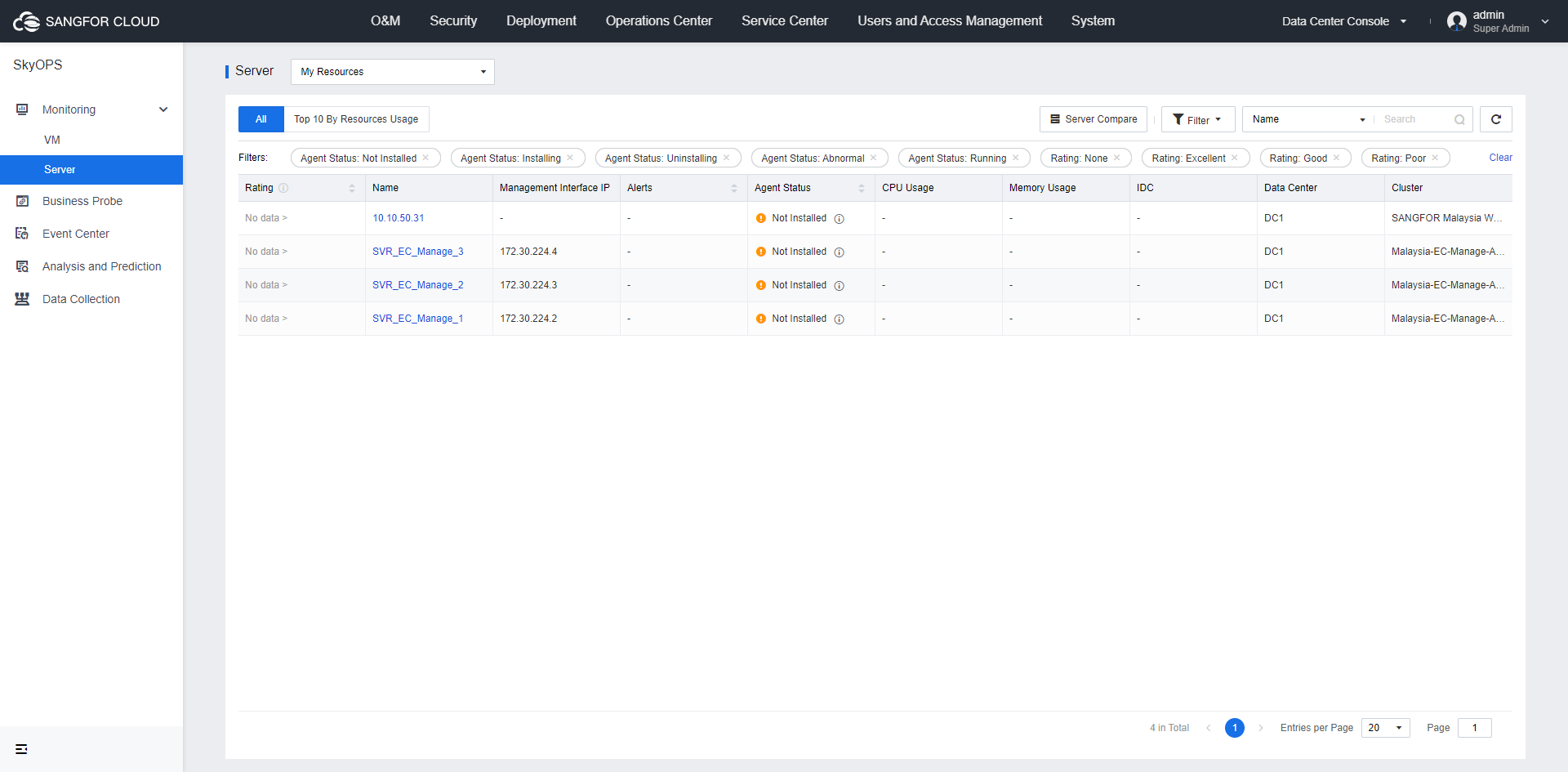
Task: Open SVR_EC_Manage_1 server link
Action: click(x=418, y=319)
